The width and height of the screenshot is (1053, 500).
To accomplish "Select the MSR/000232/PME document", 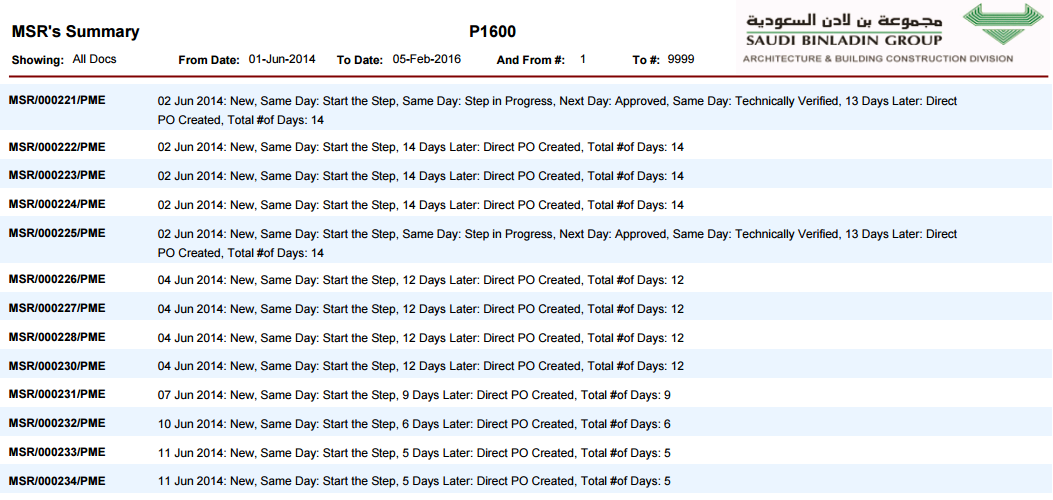I will click(x=57, y=423).
